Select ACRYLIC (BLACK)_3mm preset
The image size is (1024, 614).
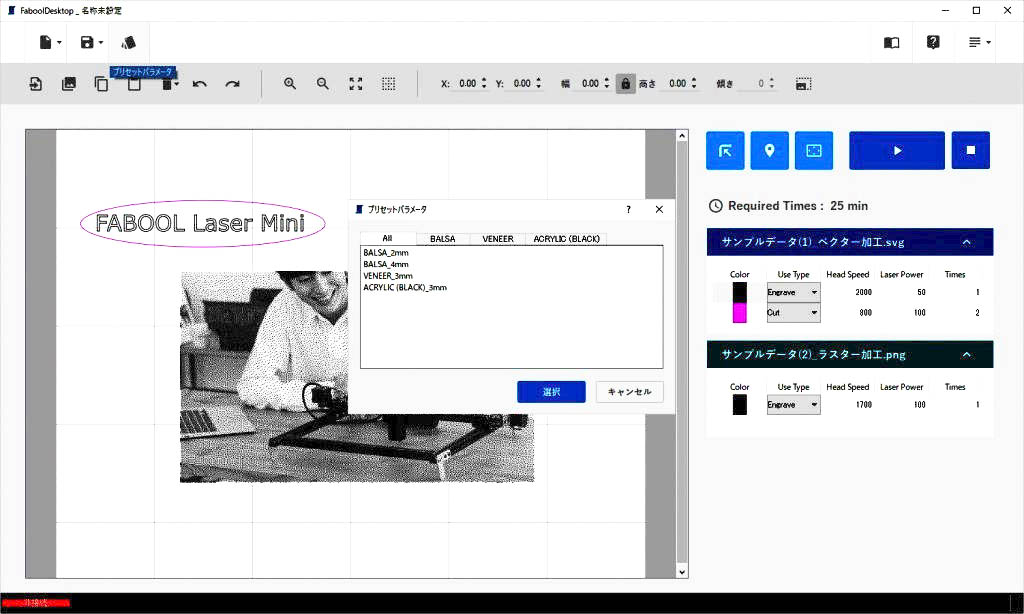[x=405, y=287]
